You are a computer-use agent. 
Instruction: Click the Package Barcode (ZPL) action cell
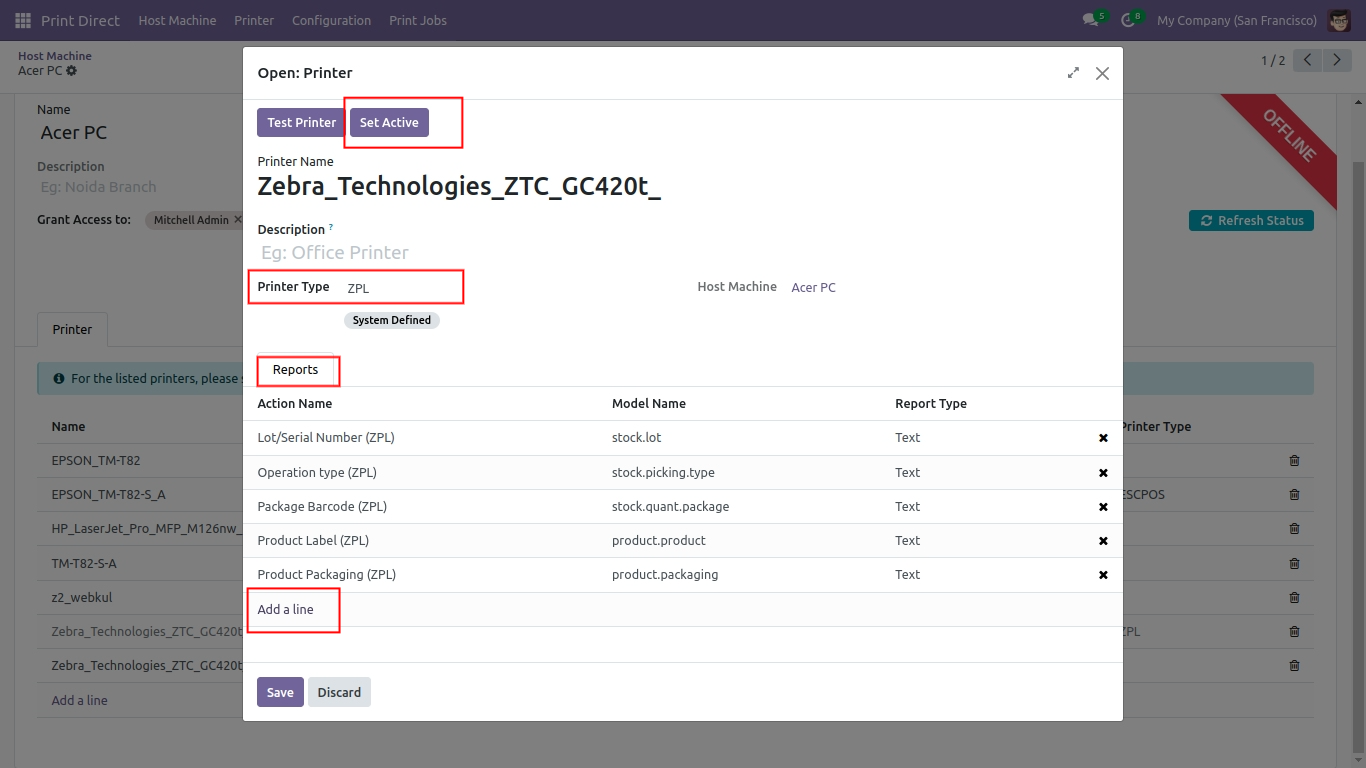(322, 507)
